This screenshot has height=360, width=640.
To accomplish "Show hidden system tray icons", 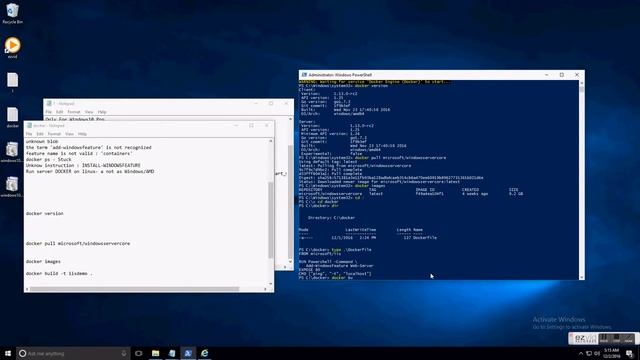I will 581,353.
